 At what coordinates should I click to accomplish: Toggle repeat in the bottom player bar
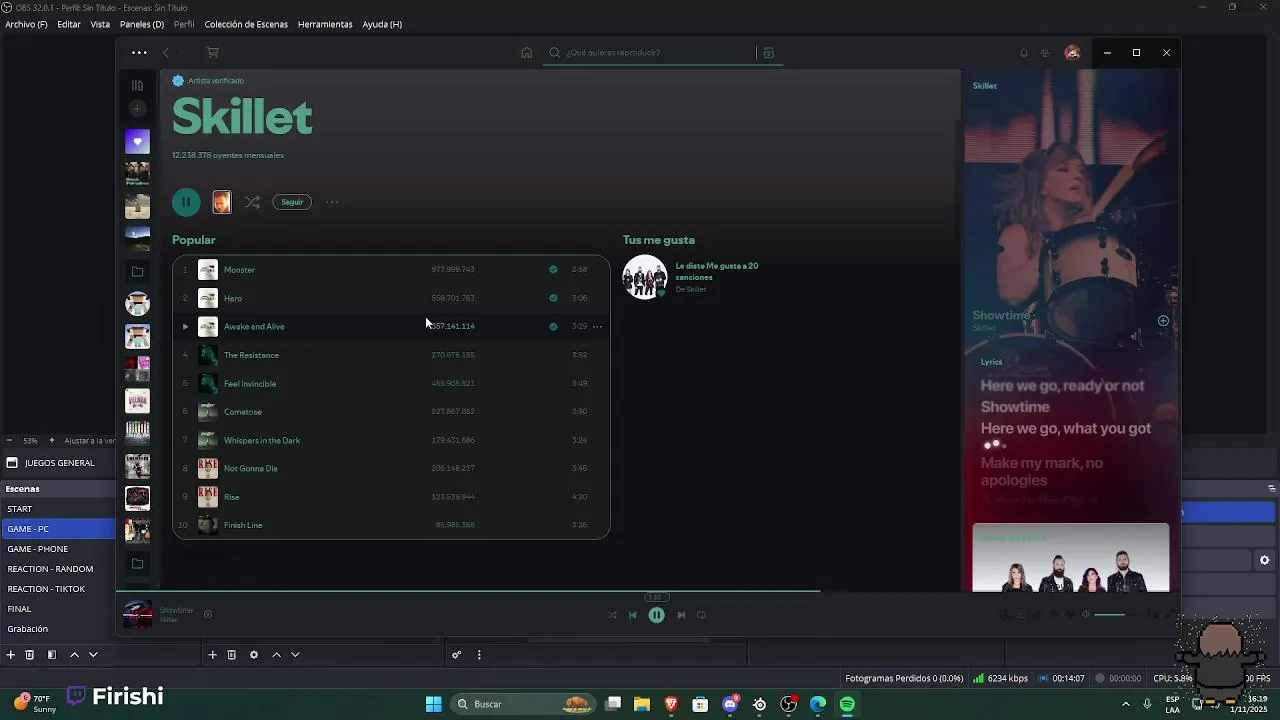tap(701, 615)
